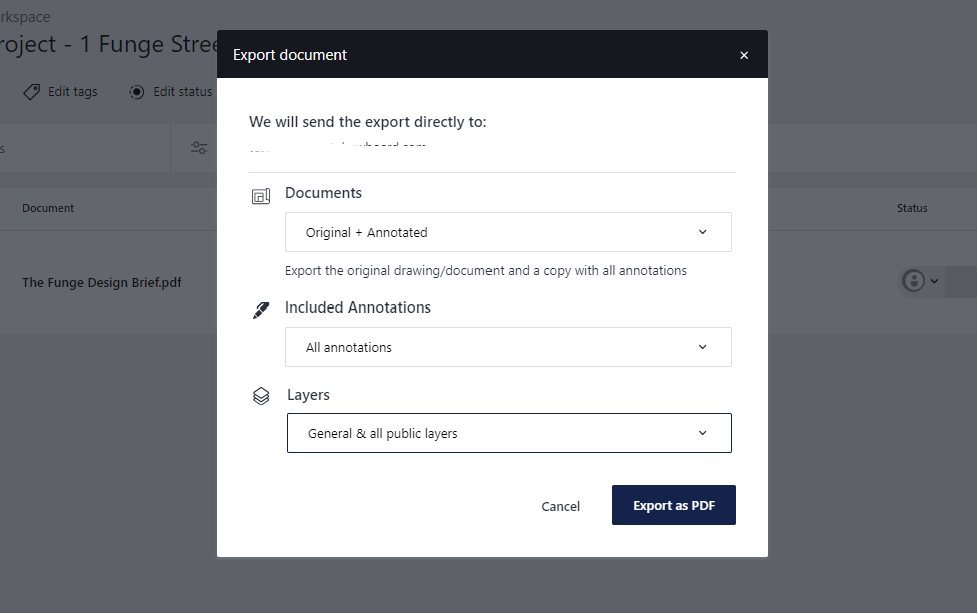Click the Included Annotations heading
978x614 pixels.
point(358,308)
